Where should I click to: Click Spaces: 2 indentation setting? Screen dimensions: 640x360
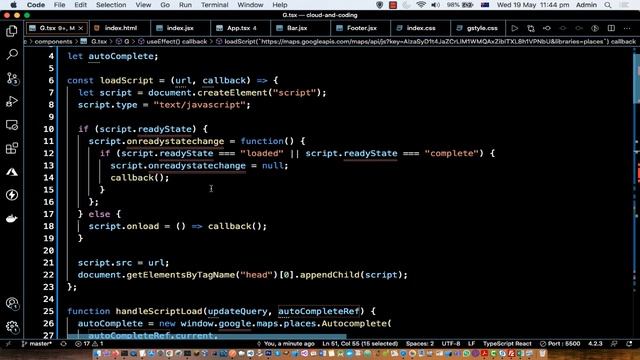pyautogui.click(x=420, y=344)
